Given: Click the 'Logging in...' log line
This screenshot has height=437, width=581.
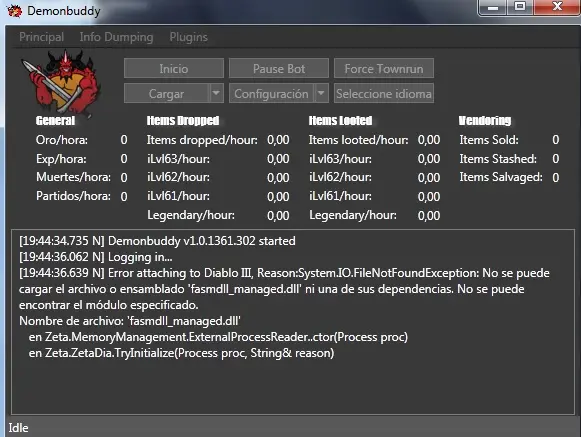Looking at the screenshot, I should point(96,257).
